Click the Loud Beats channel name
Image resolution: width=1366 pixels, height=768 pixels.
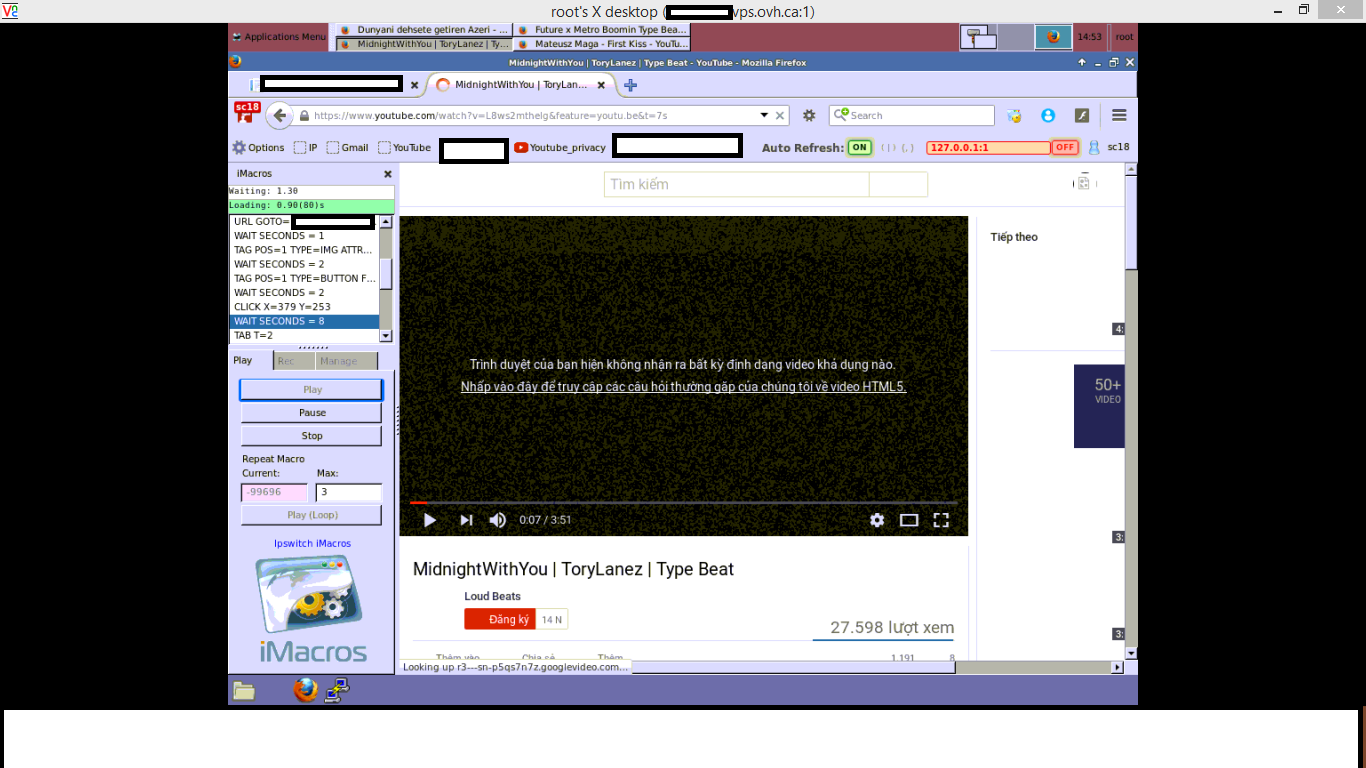[x=492, y=596]
